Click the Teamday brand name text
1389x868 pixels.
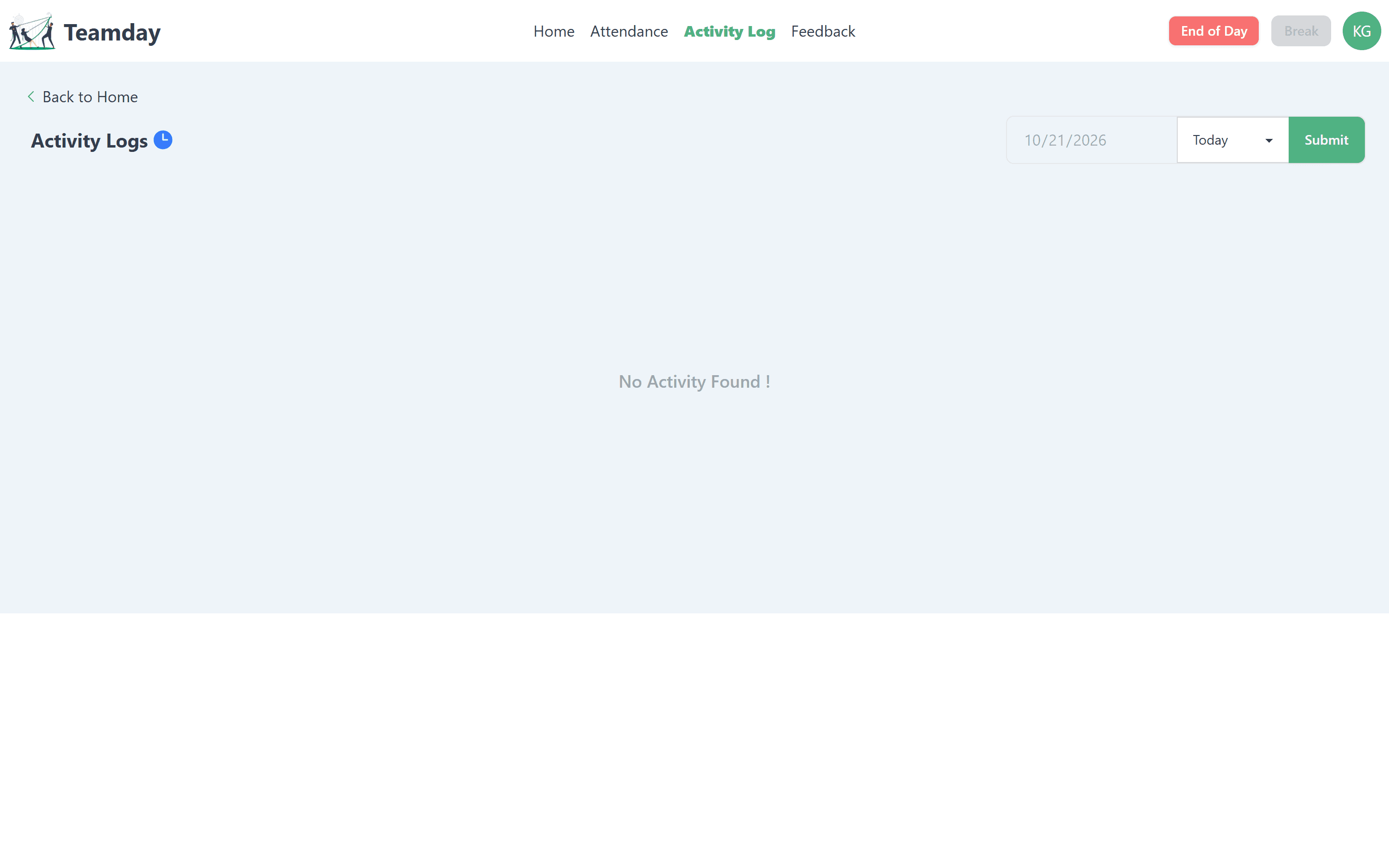(x=112, y=32)
